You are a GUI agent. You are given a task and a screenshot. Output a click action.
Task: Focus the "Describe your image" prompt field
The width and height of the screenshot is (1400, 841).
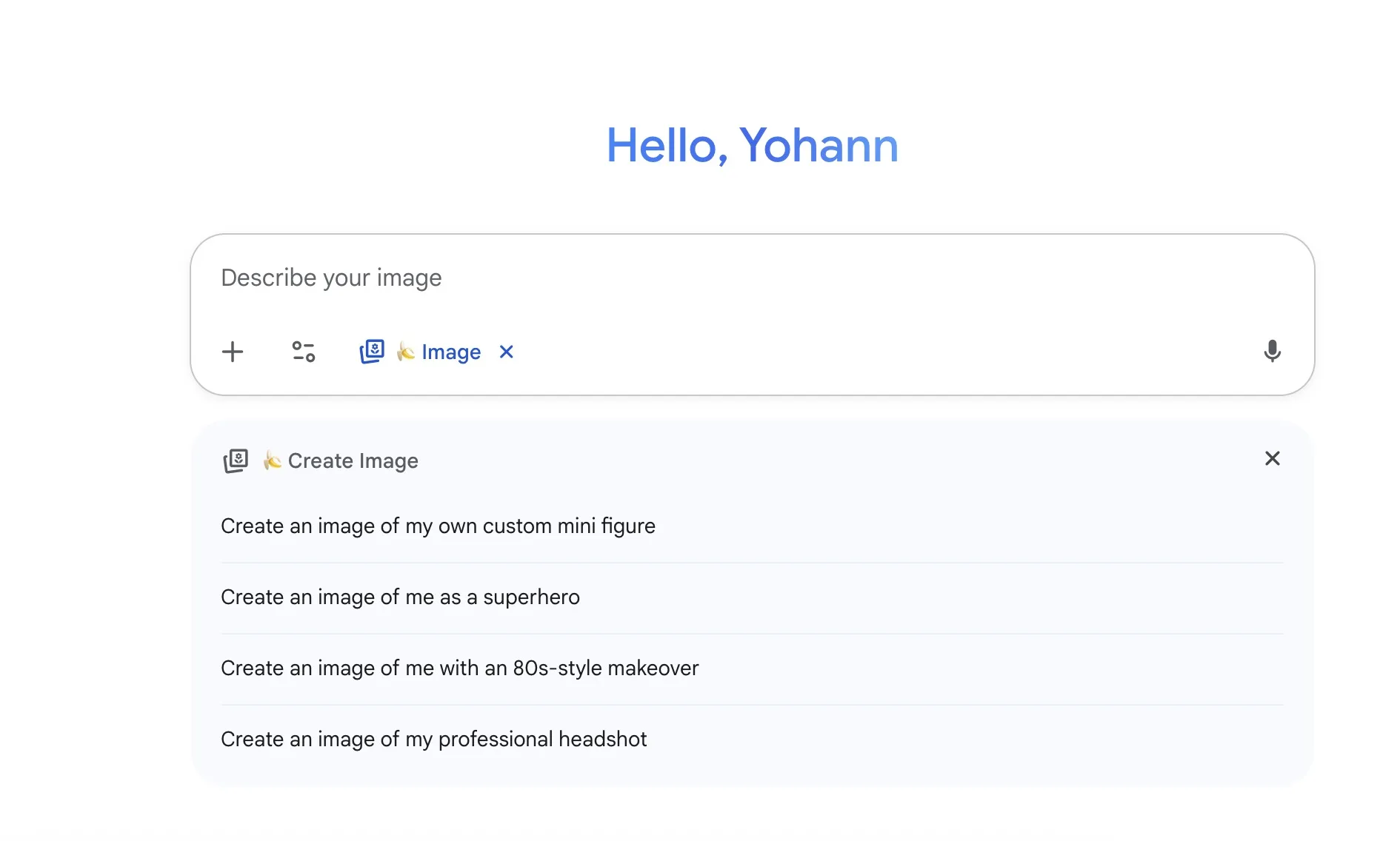point(667,278)
